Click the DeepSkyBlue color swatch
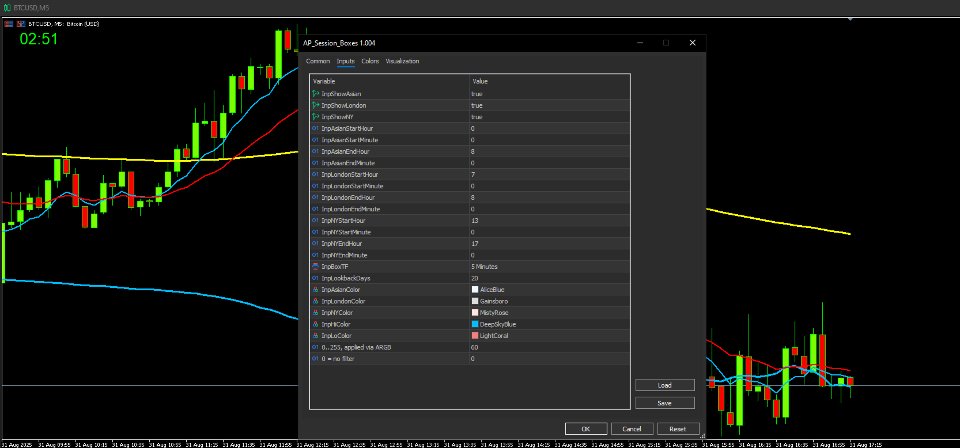The height and width of the screenshot is (448, 960). pyautogui.click(x=475, y=324)
